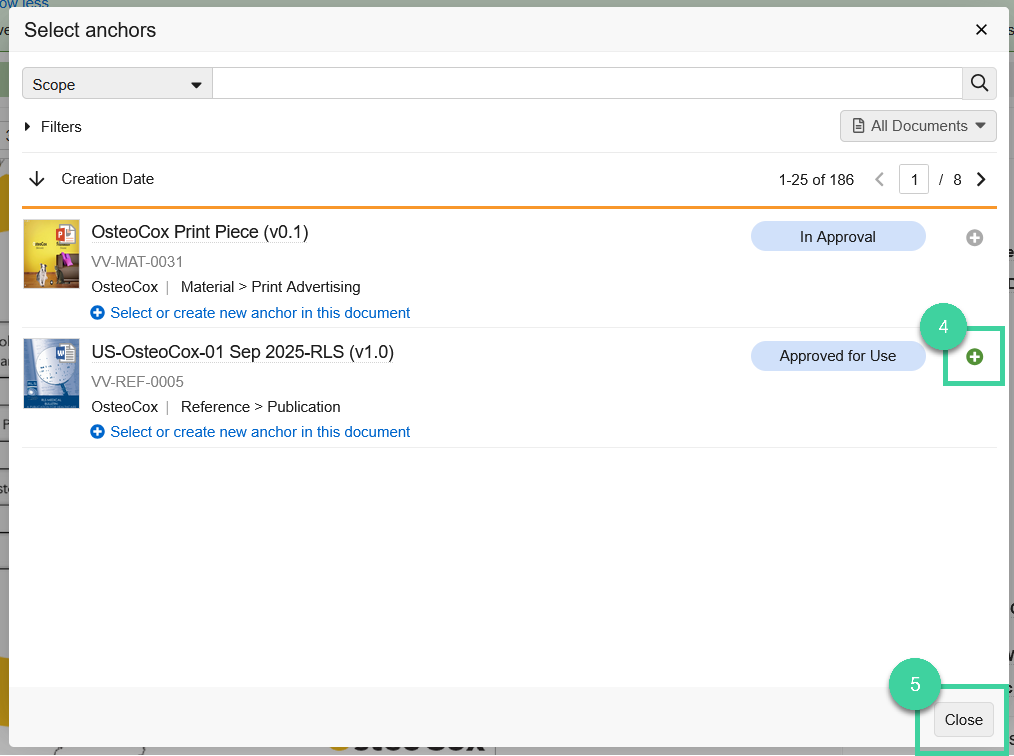Open the All Documents dropdown
Screen dimensions: 1014x756
point(918,125)
